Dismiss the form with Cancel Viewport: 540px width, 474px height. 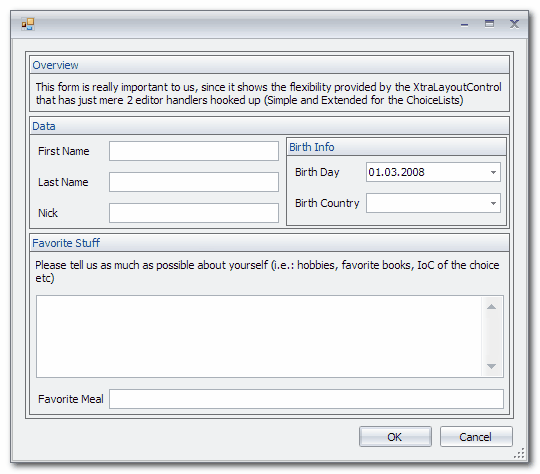click(476, 437)
